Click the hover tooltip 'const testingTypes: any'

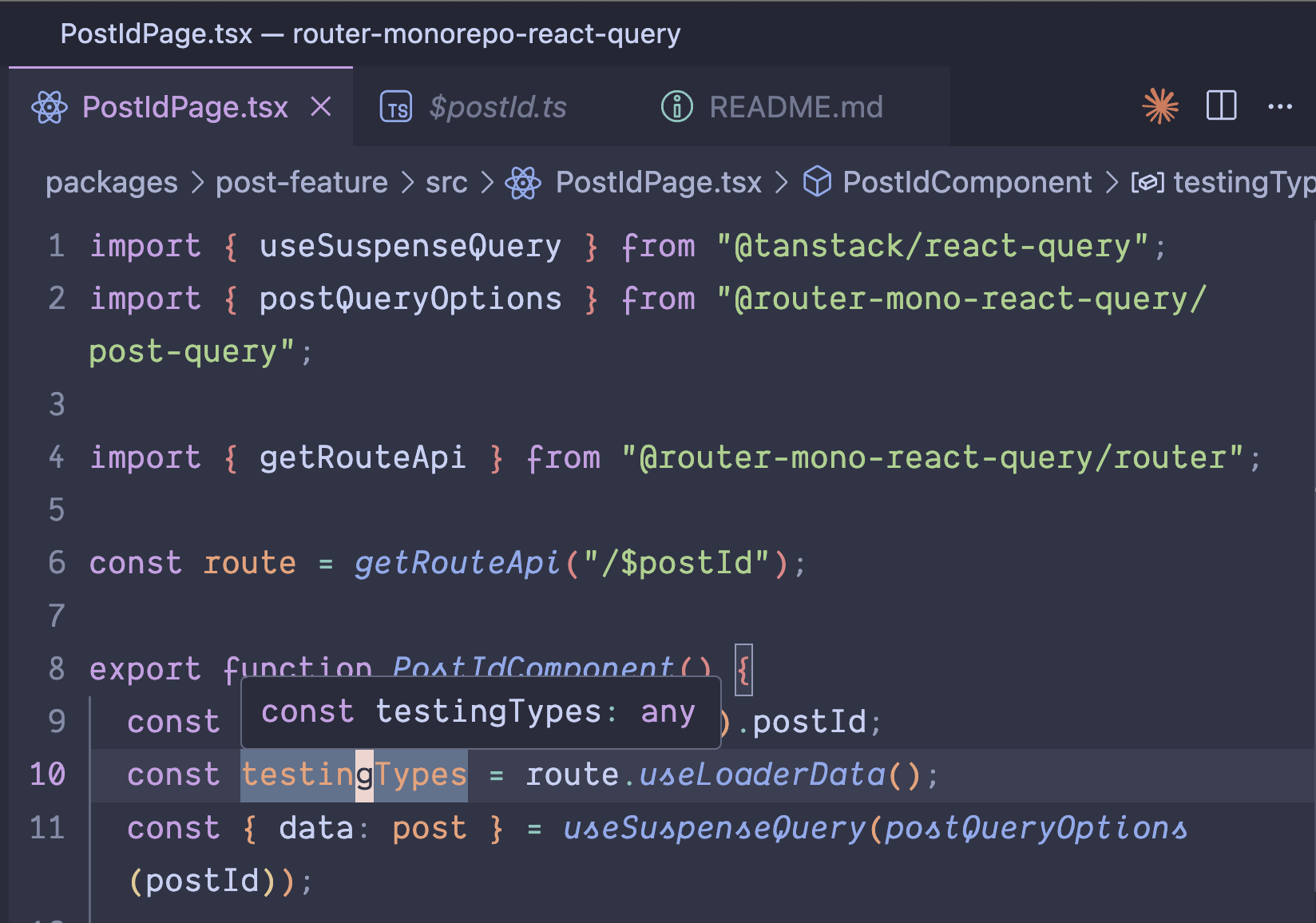[481, 712]
